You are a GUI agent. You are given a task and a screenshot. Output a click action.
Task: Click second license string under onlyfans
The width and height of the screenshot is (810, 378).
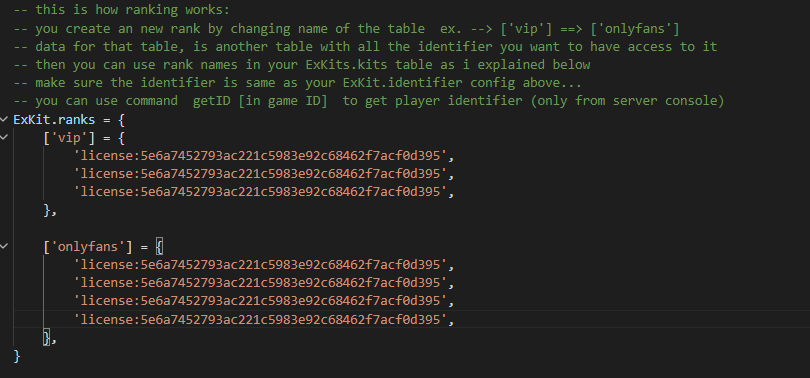[260, 282]
